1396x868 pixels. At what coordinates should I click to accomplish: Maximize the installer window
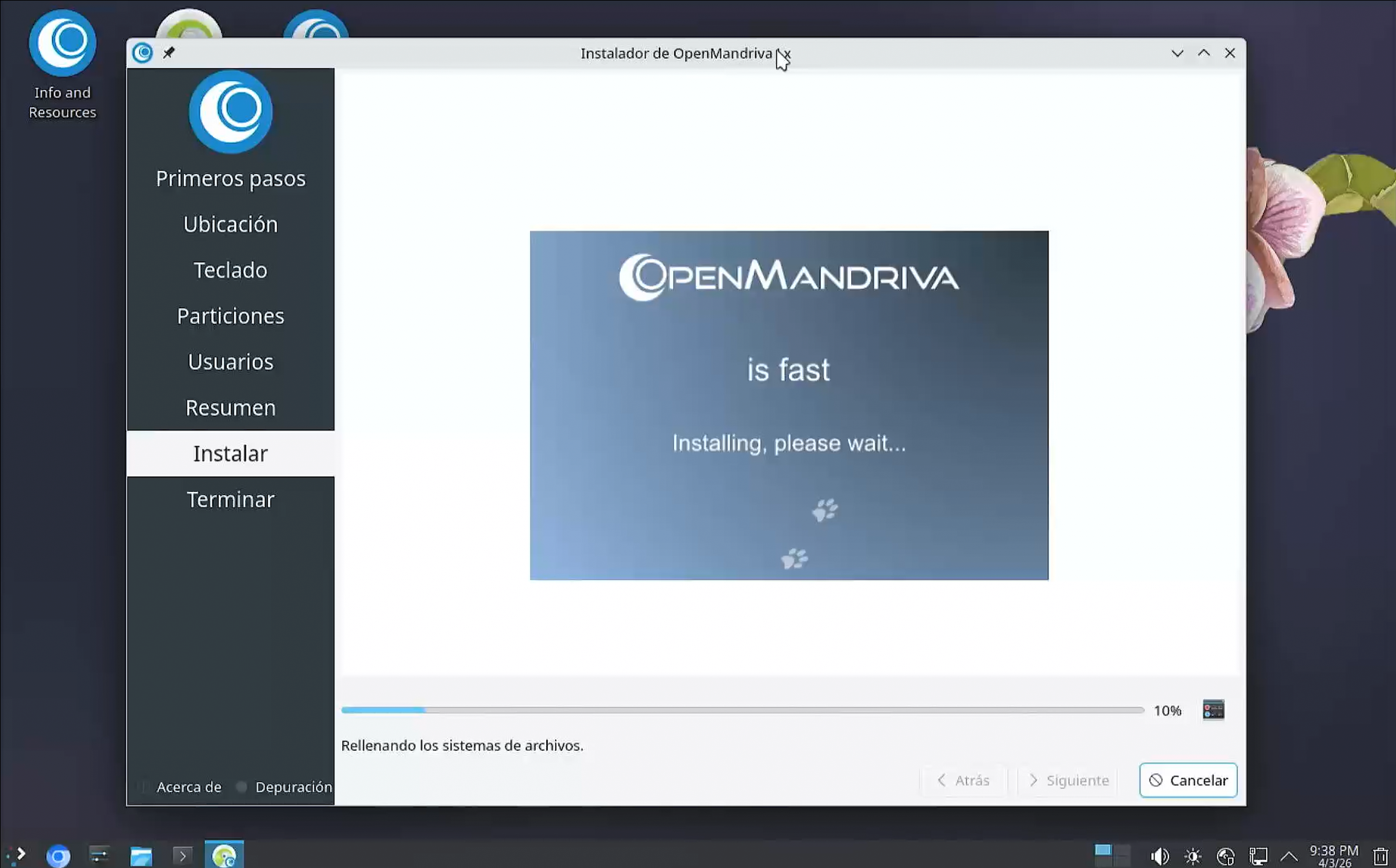tap(1204, 53)
